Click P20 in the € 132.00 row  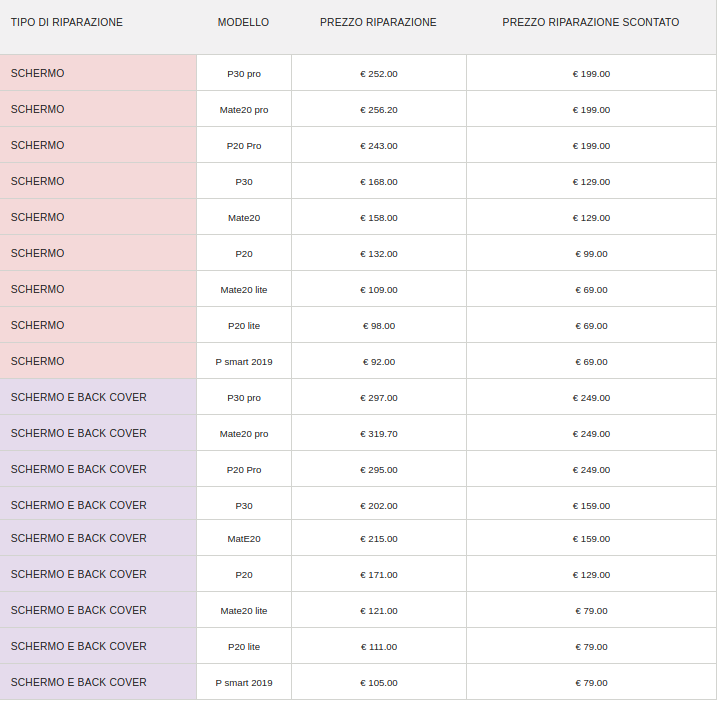[x=244, y=254]
